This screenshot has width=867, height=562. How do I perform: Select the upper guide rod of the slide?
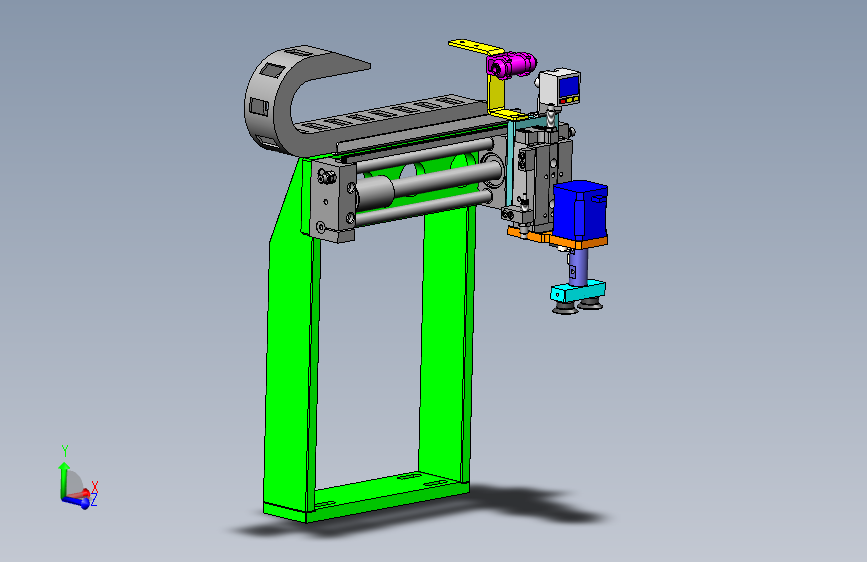[425, 154]
